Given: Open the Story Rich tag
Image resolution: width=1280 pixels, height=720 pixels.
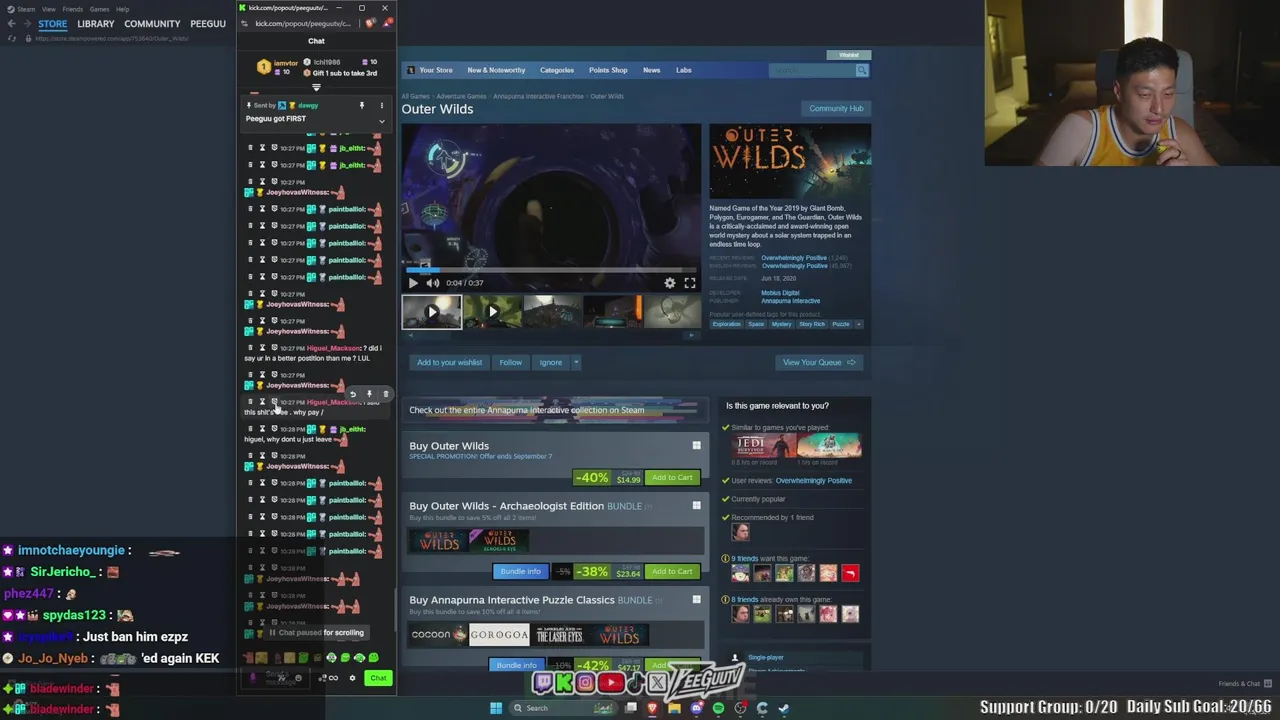Looking at the screenshot, I should pyautogui.click(x=812, y=324).
